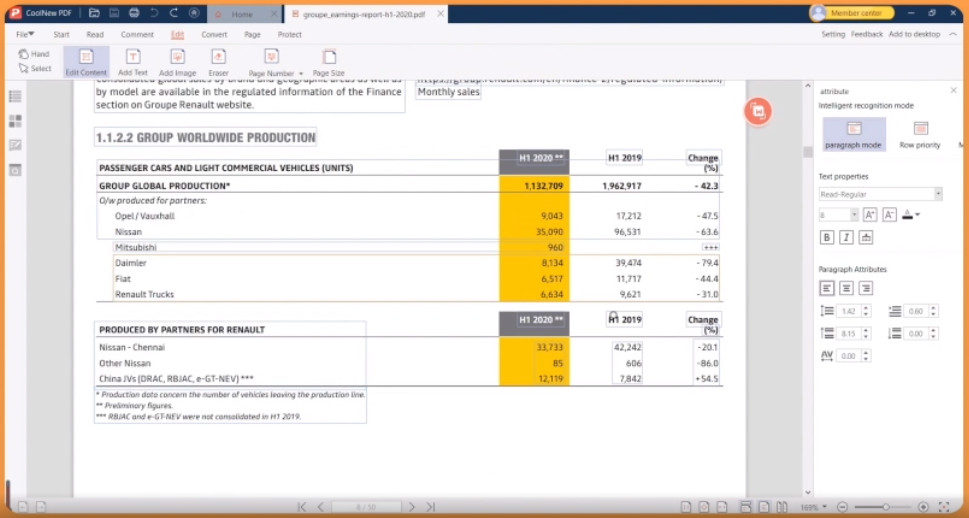Image resolution: width=969 pixels, height=518 pixels.
Task: Adjust the 8.15 paragraph spacing stepper
Action: (866, 334)
